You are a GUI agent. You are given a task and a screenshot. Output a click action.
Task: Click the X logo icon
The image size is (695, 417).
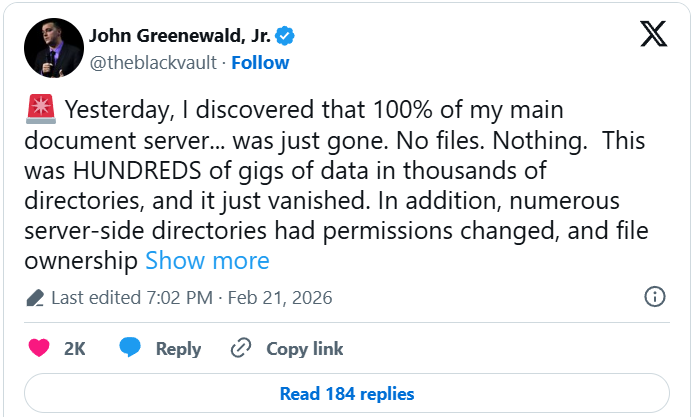click(654, 36)
